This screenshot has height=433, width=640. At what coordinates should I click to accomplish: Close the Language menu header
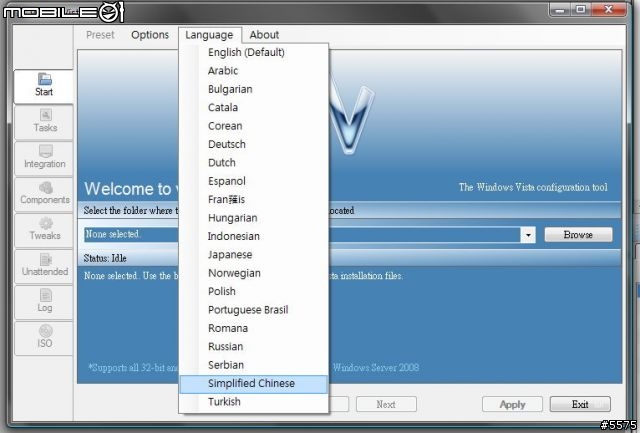click(x=209, y=35)
